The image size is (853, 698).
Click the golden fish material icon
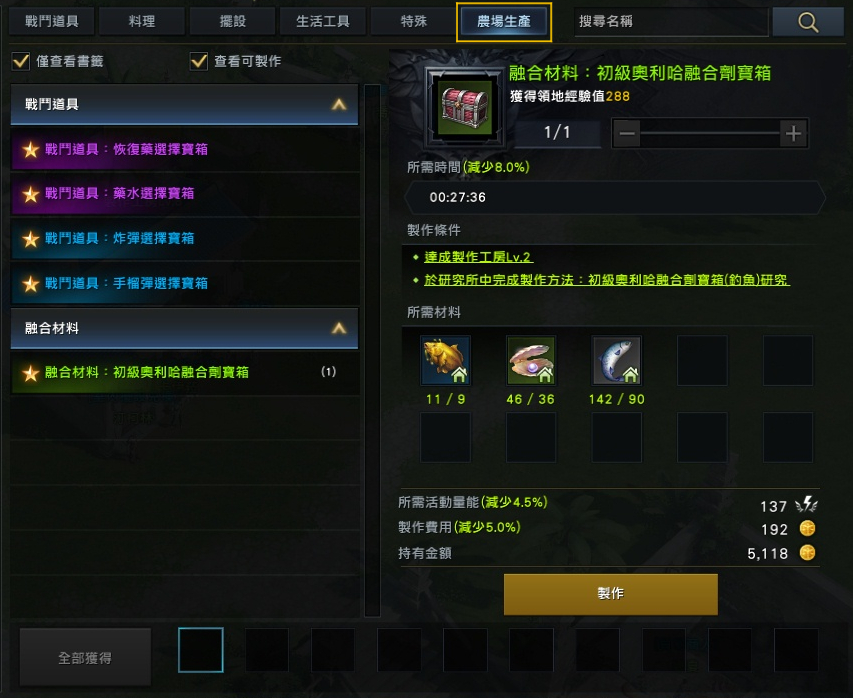coord(446,360)
